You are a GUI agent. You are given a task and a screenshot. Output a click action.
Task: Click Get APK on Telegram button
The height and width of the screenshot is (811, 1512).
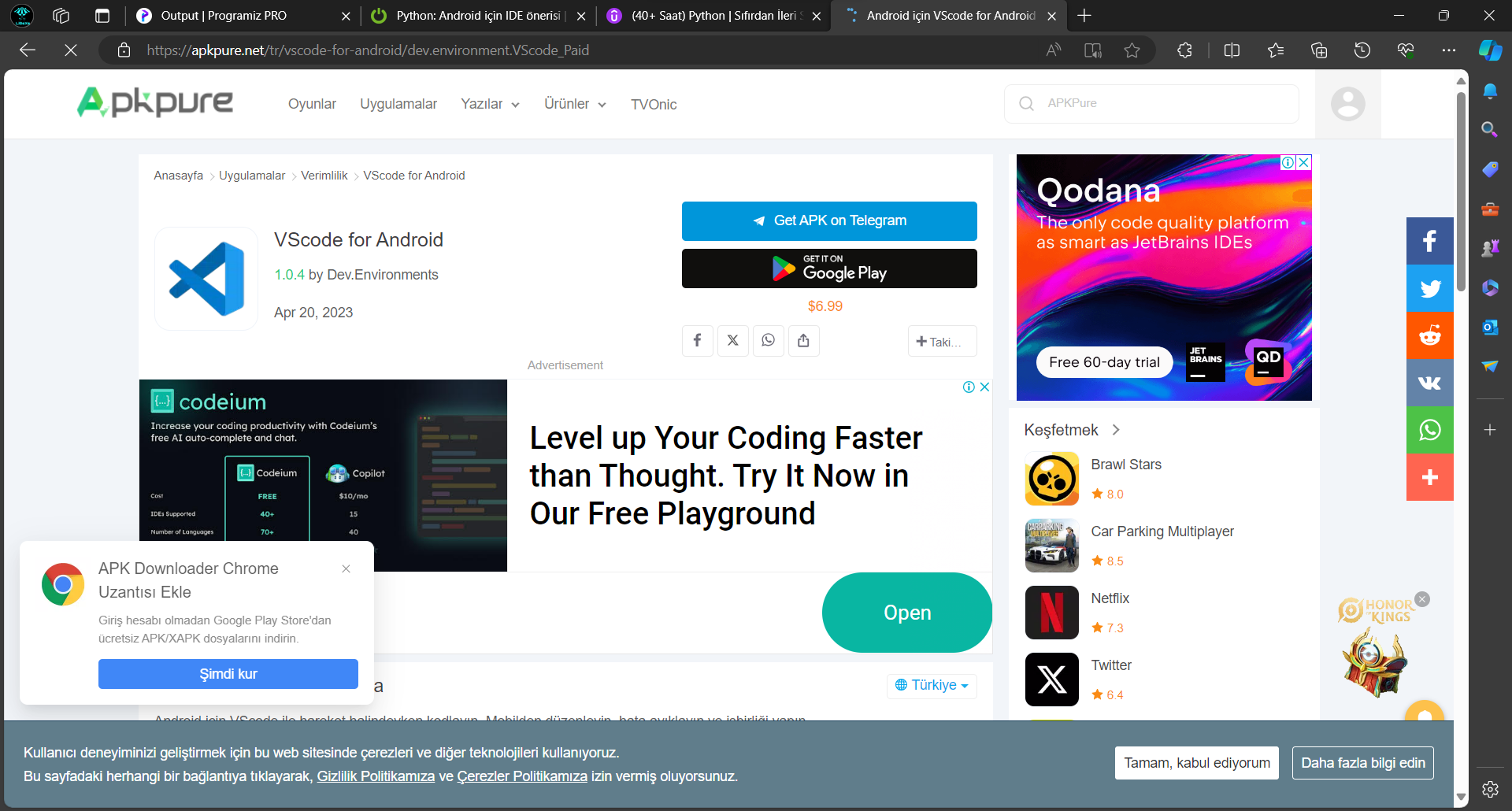point(829,221)
